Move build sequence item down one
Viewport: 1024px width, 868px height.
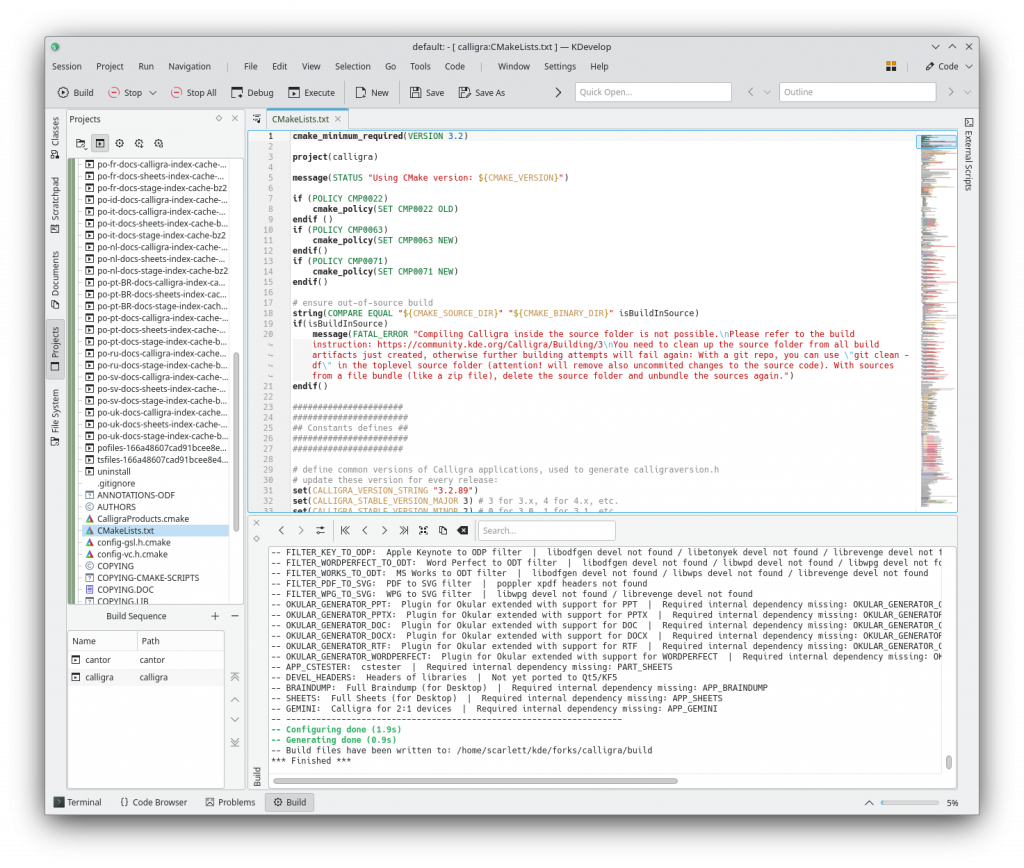point(235,720)
